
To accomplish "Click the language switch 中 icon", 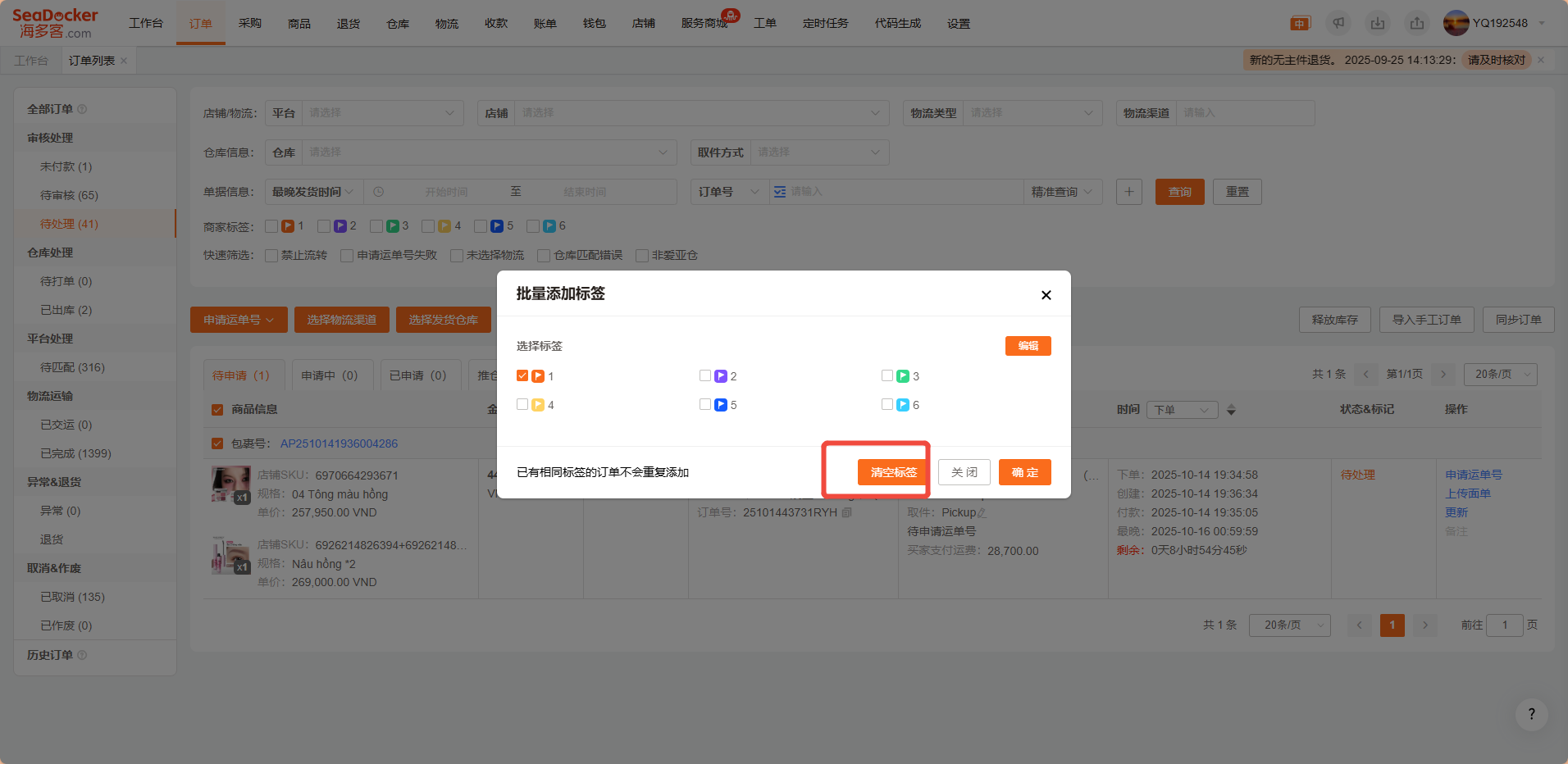I will pyautogui.click(x=1300, y=23).
